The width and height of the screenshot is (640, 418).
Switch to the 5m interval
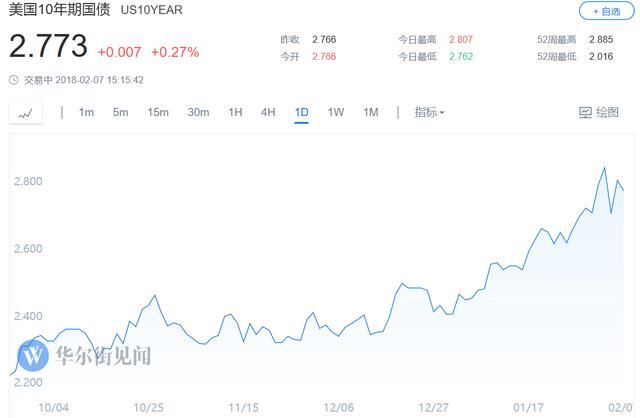120,112
